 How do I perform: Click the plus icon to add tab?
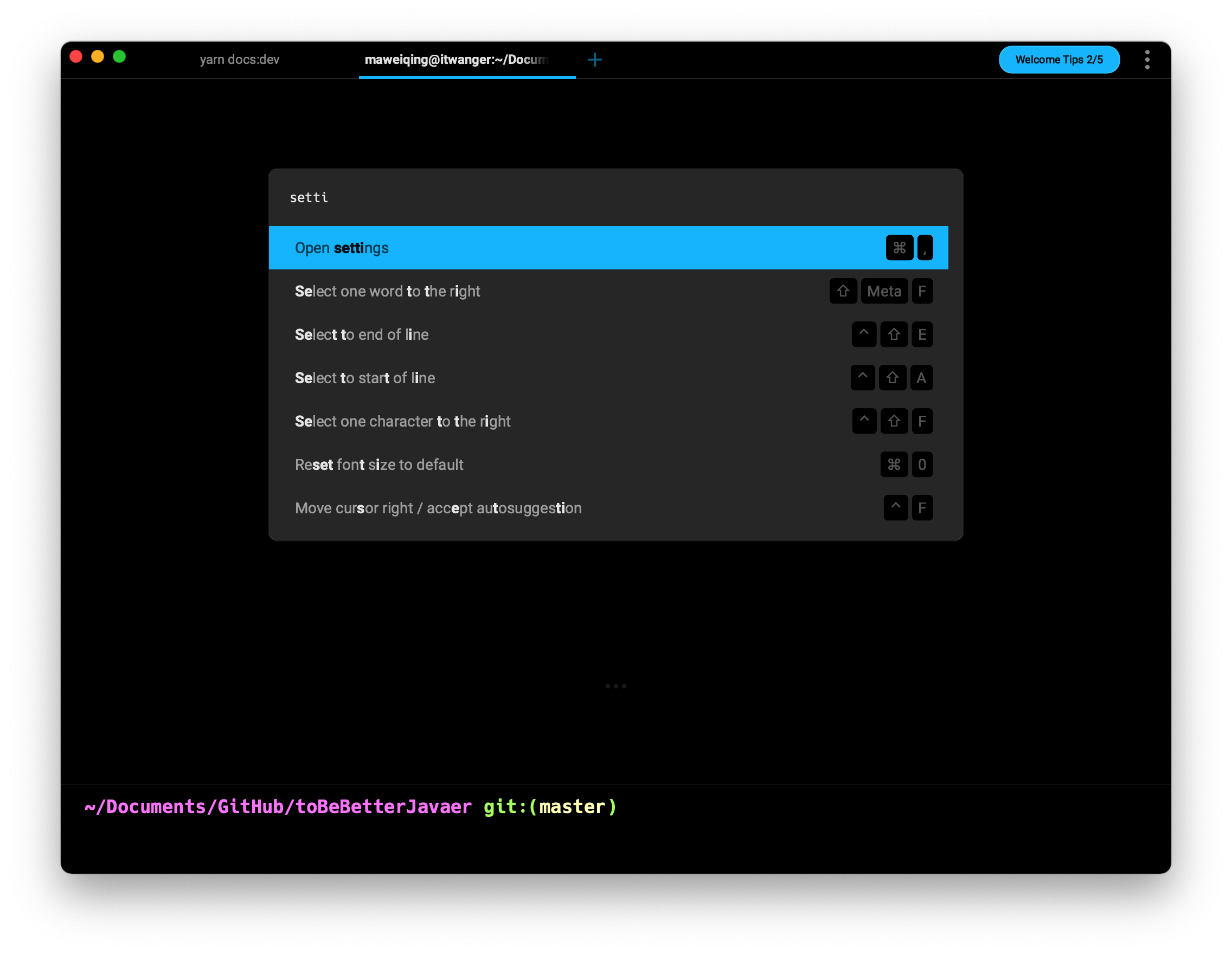(x=594, y=60)
